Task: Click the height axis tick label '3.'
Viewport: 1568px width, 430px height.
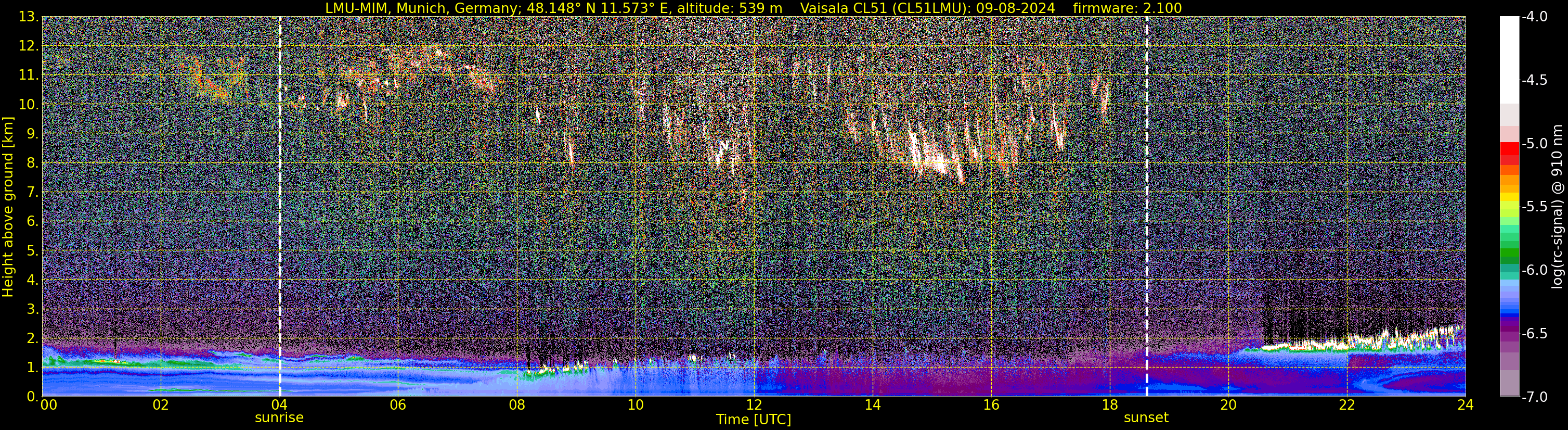Action: pyautogui.click(x=33, y=309)
